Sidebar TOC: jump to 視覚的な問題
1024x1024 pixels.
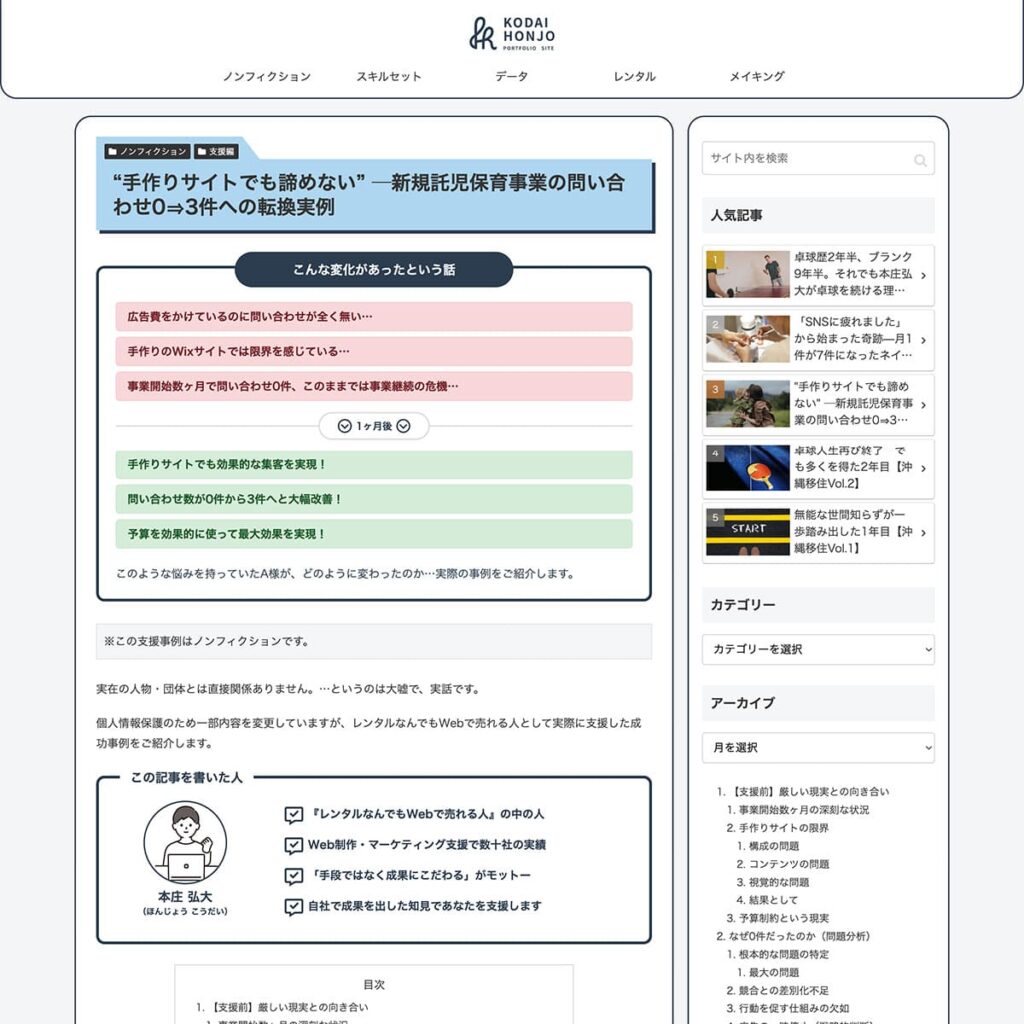778,882
